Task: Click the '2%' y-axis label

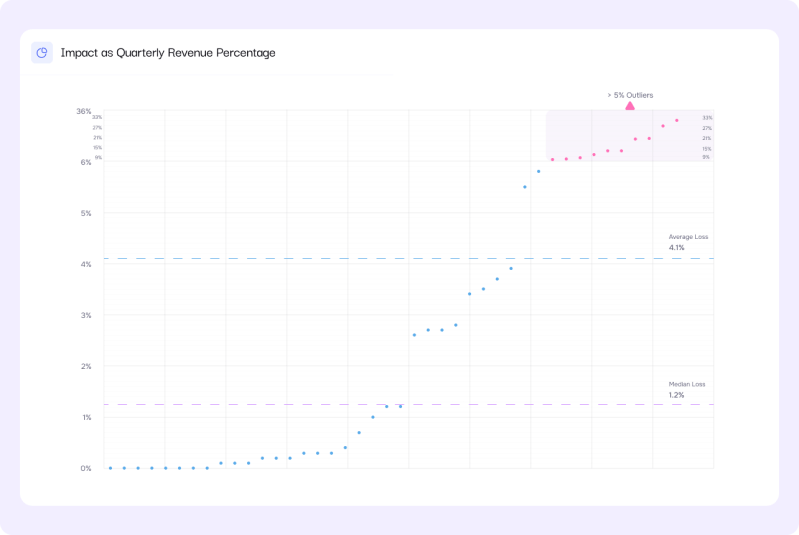Action: pyautogui.click(x=86, y=366)
